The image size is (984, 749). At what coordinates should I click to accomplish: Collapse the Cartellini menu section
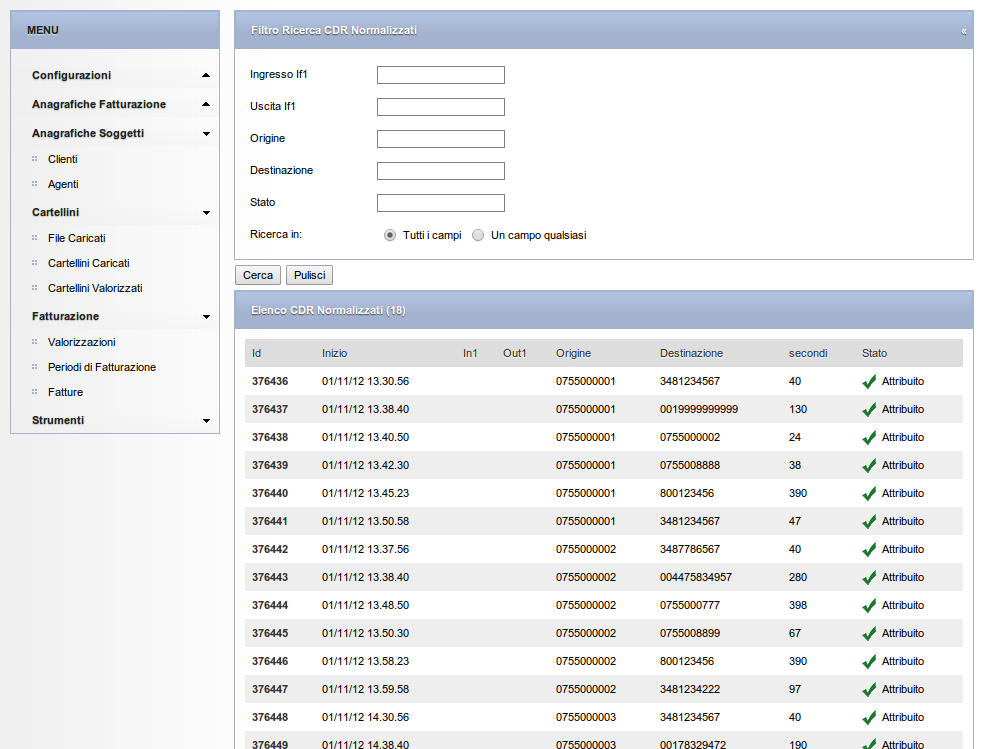click(206, 213)
